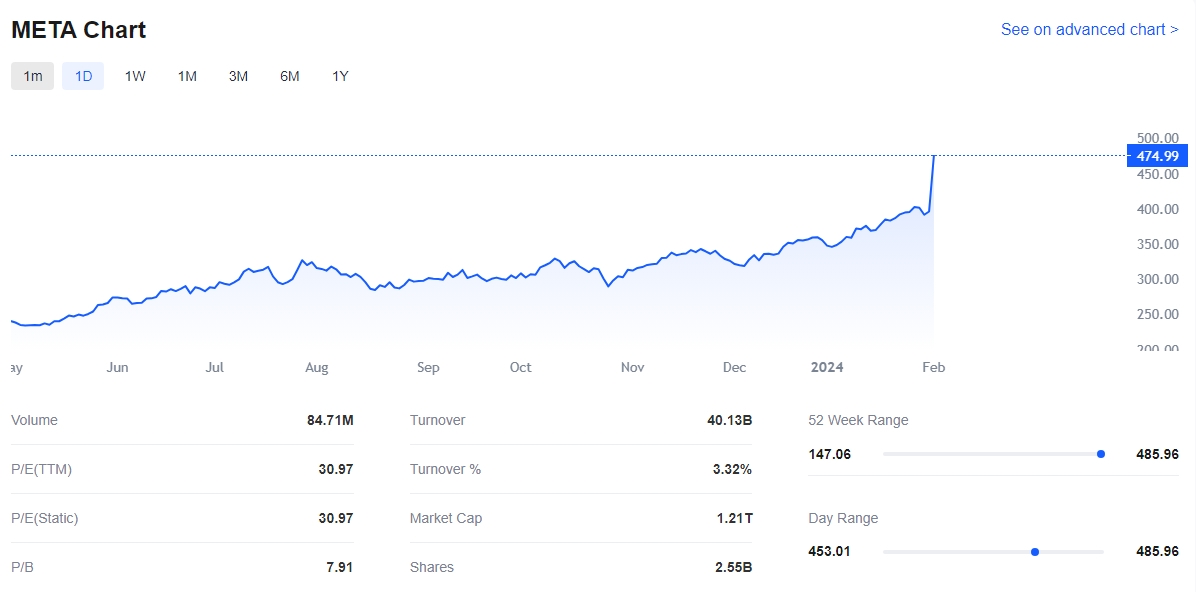Open the 'See on advanced chart' link
The height and width of the screenshot is (592, 1196).
pyautogui.click(x=1089, y=30)
